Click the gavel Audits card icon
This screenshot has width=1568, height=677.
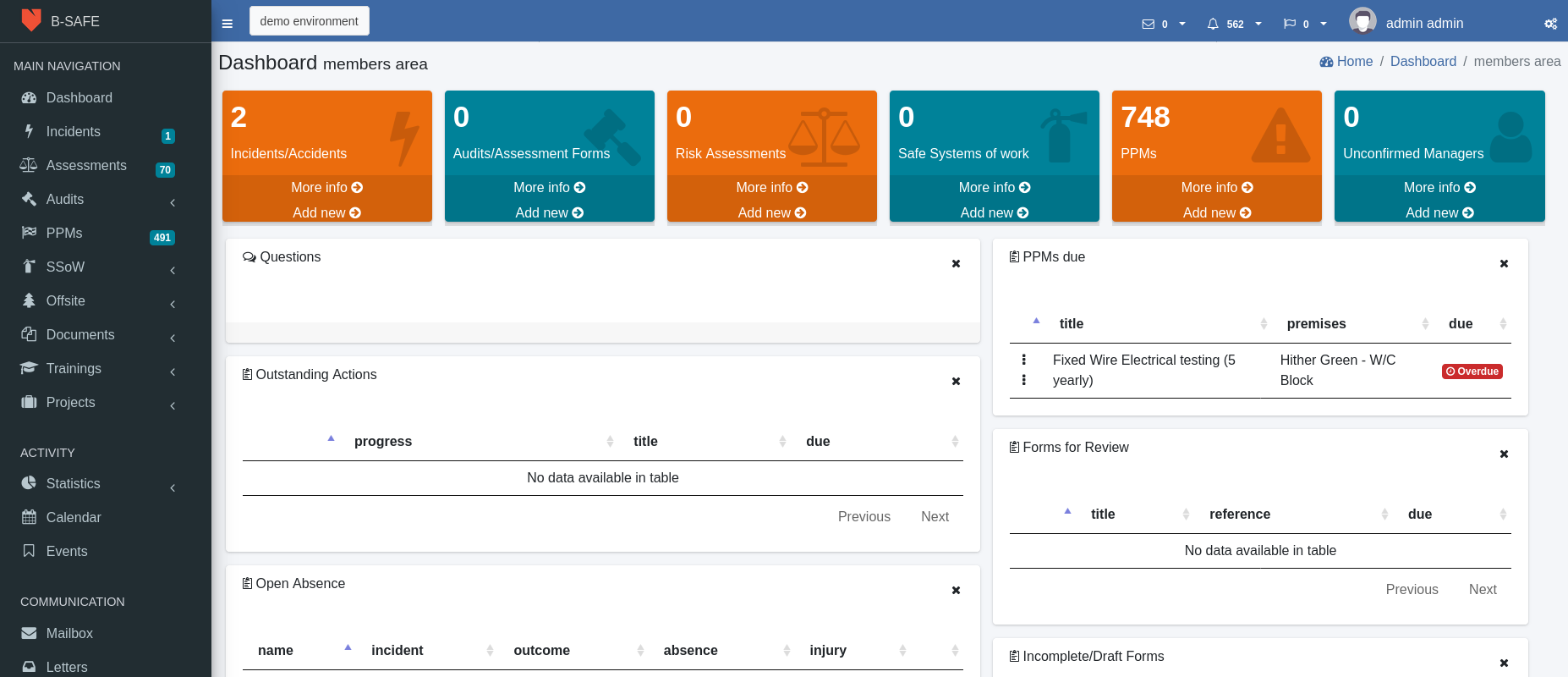(x=612, y=137)
